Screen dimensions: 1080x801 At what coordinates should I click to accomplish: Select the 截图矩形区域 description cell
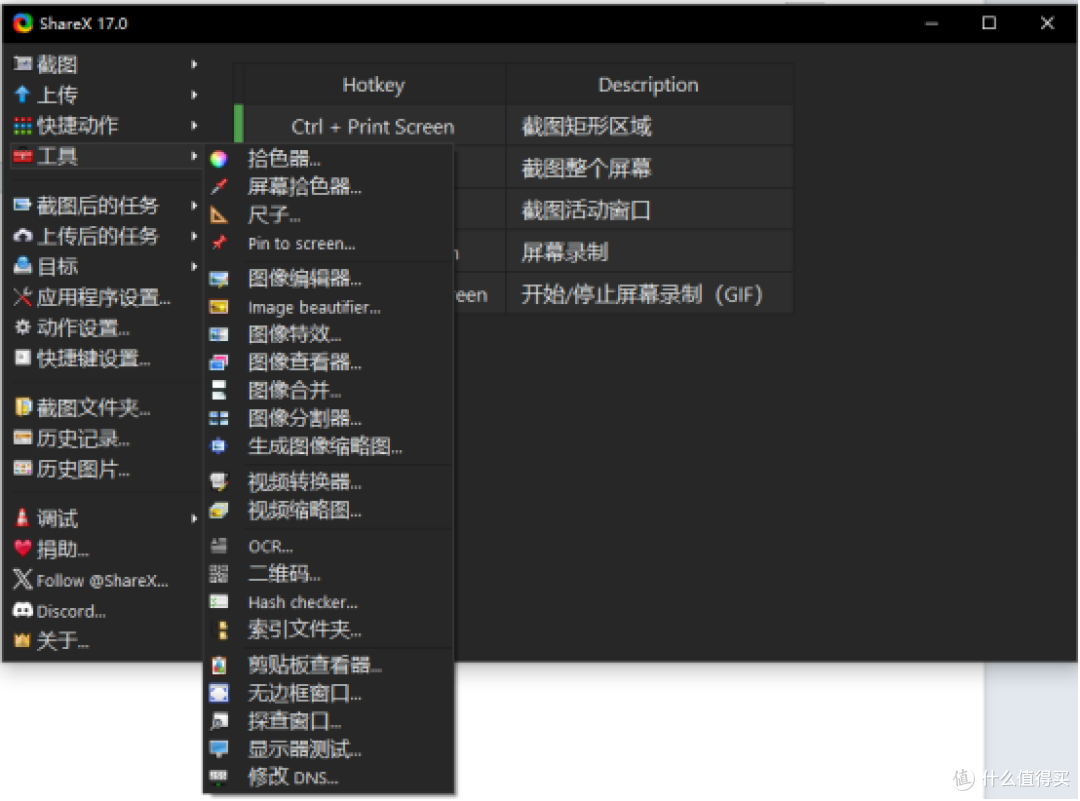pyautogui.click(x=649, y=126)
